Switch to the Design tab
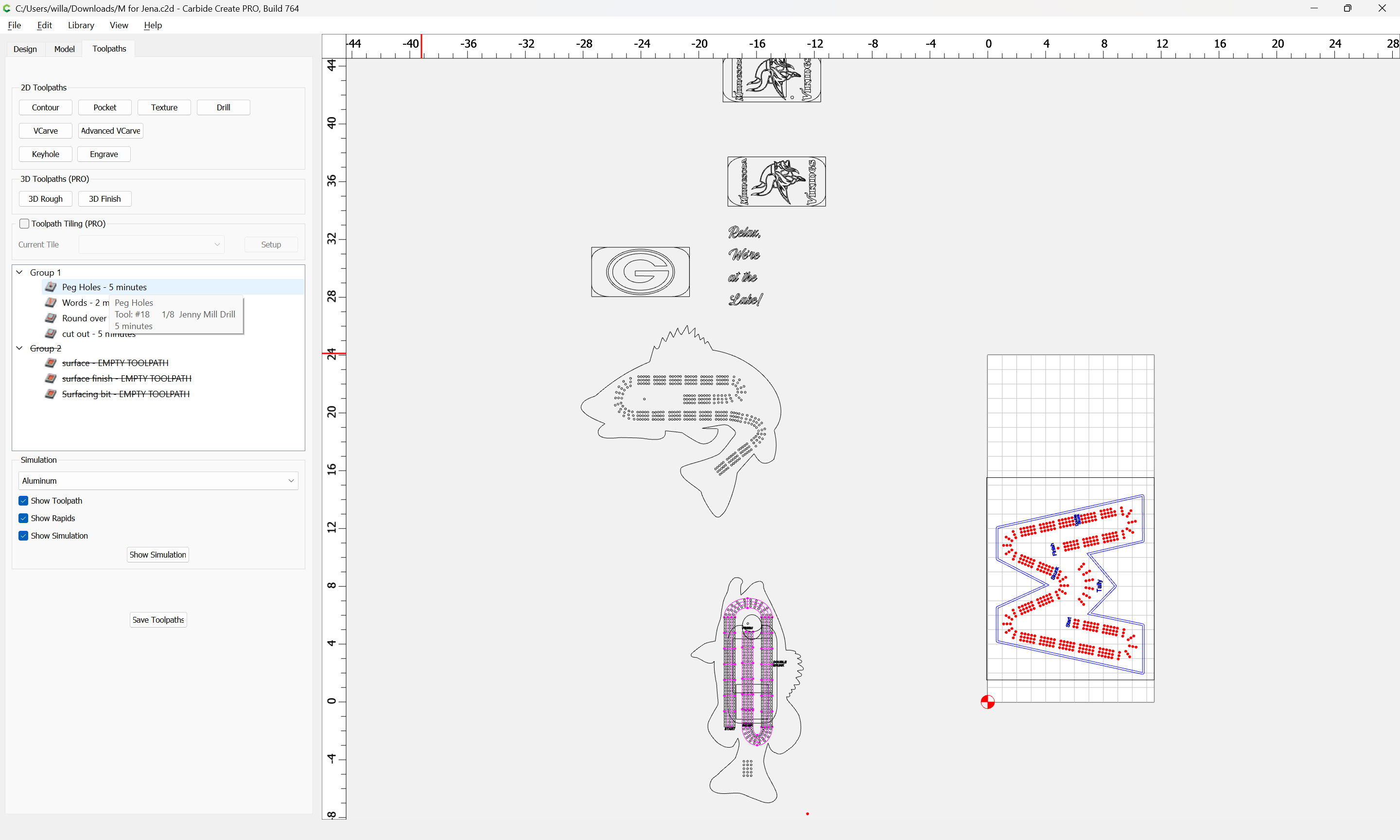The width and height of the screenshot is (1400, 840). click(25, 49)
